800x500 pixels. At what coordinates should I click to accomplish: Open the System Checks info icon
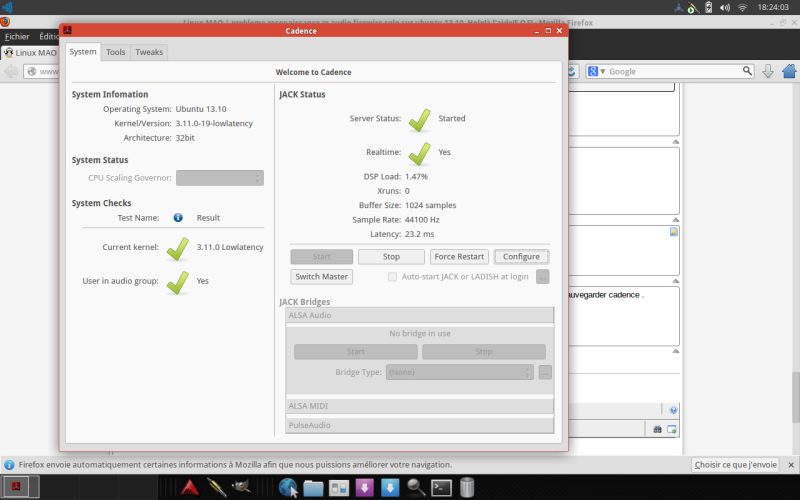(178, 218)
